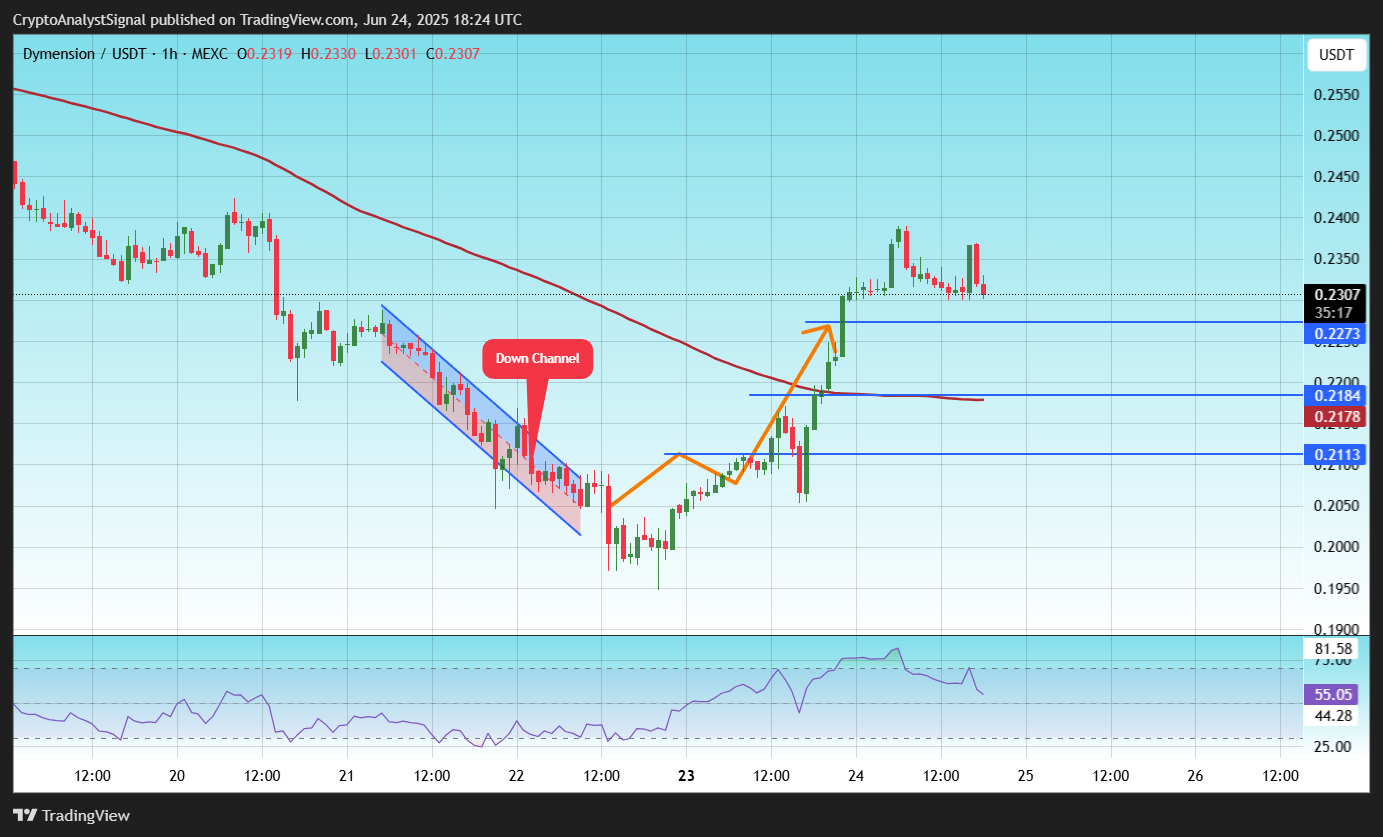The height and width of the screenshot is (837, 1383).
Task: Click the 0.2450 price axis label
Action: [x=1337, y=177]
